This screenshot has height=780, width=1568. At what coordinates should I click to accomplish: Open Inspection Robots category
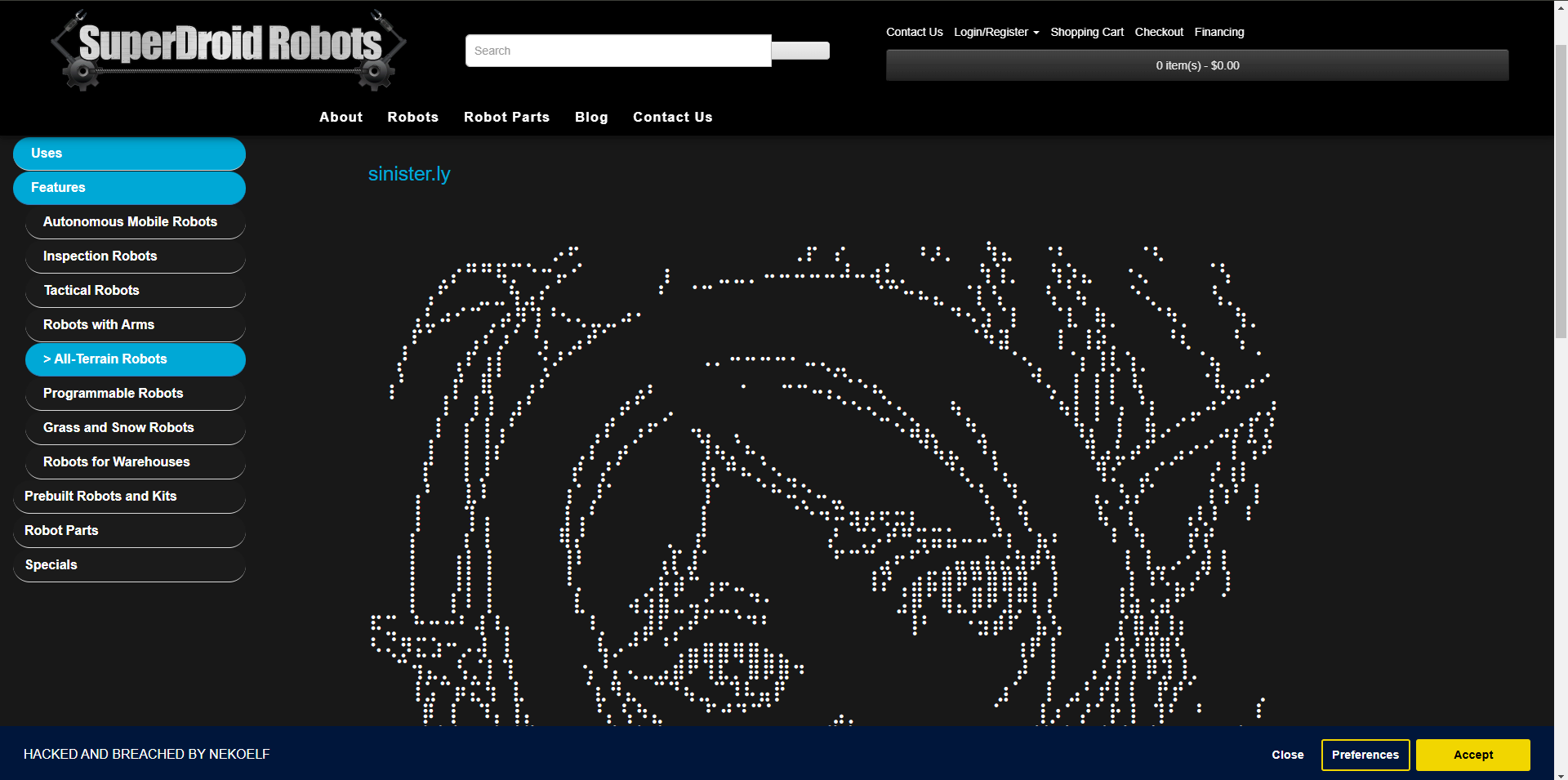tap(136, 256)
